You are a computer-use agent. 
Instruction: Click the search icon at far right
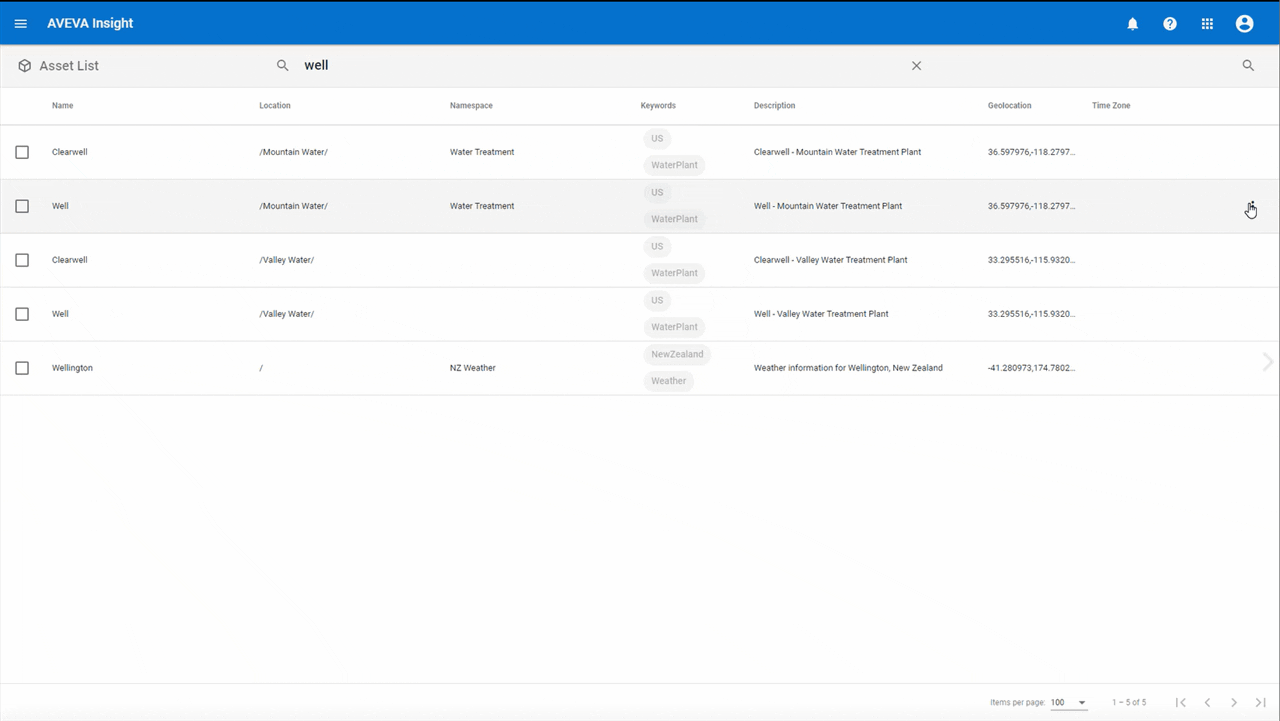pos(1248,66)
